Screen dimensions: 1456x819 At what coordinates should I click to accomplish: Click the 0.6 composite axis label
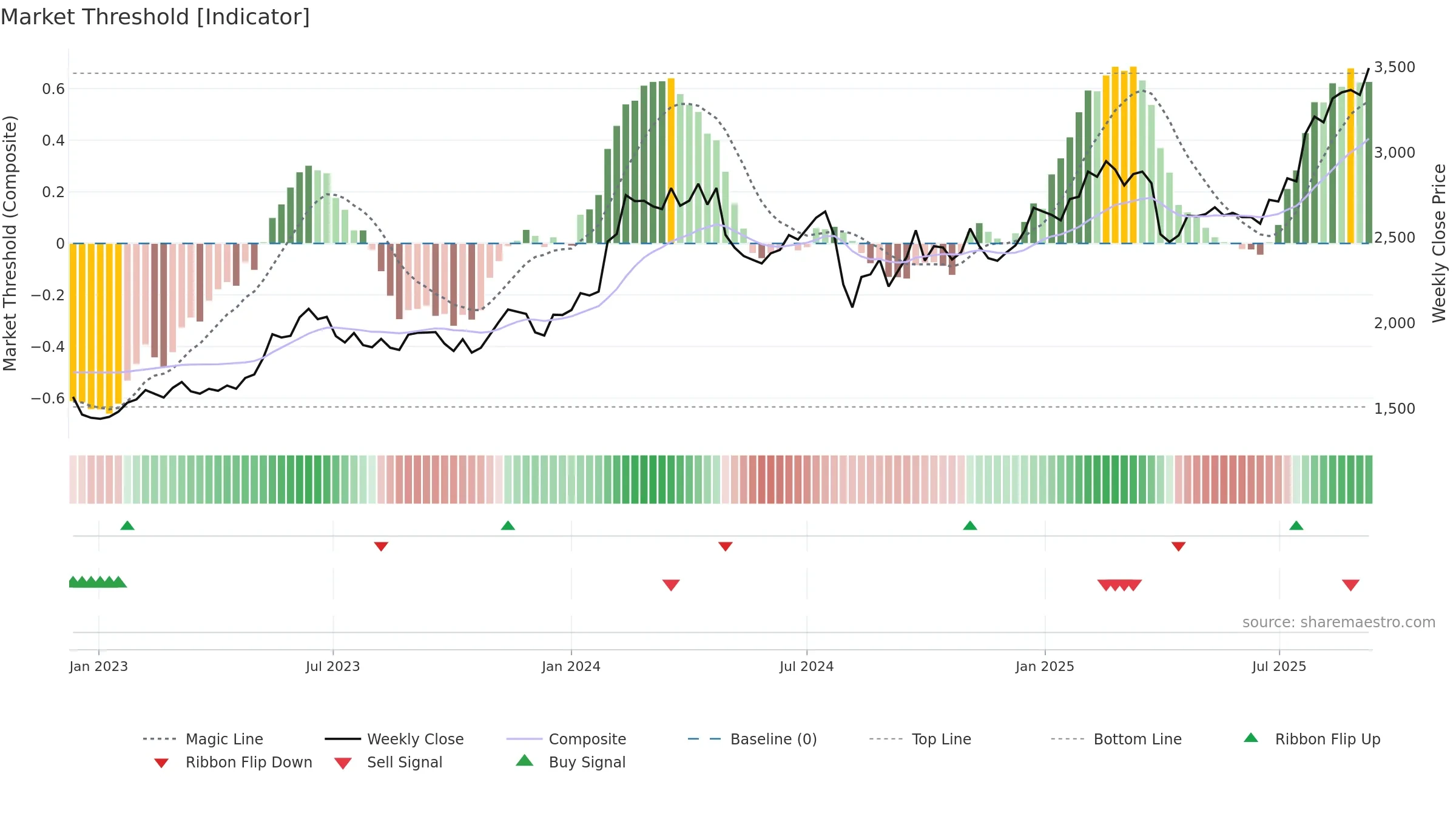(53, 89)
